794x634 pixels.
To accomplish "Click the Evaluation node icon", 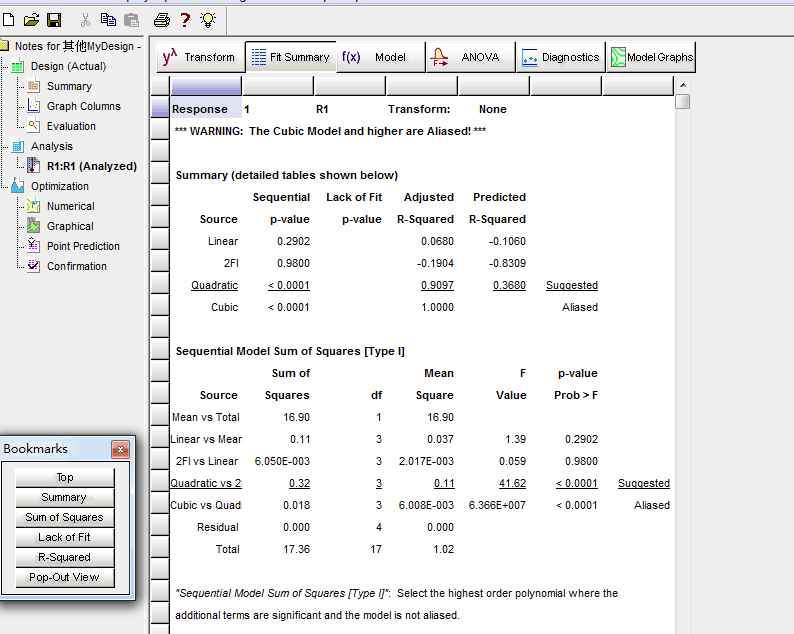I will (33, 126).
